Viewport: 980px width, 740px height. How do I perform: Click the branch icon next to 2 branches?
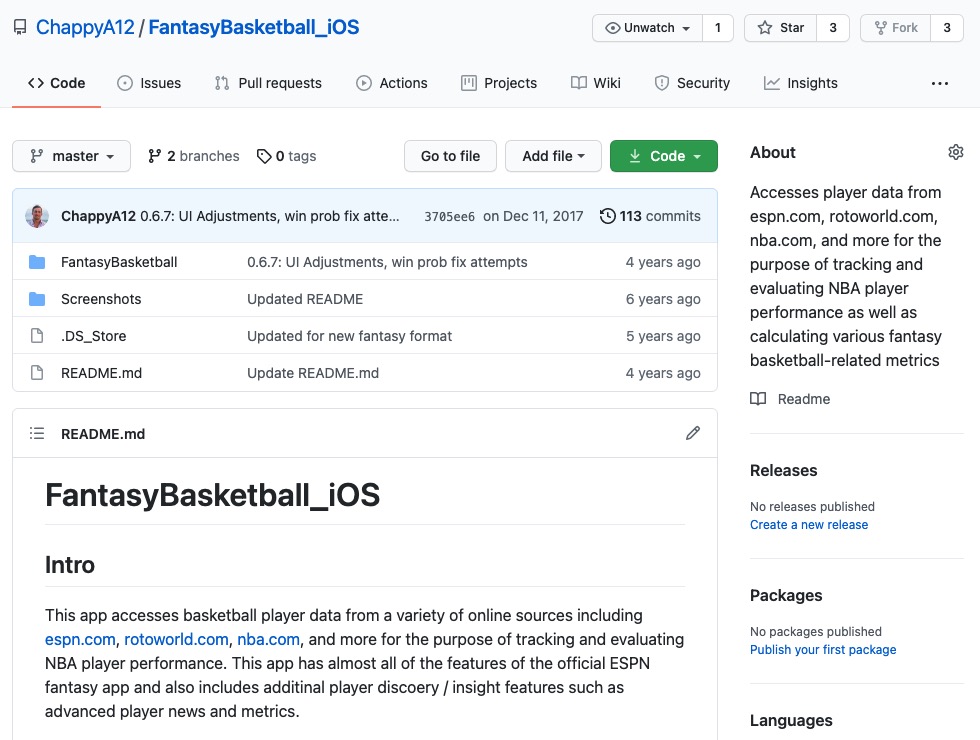(155, 156)
